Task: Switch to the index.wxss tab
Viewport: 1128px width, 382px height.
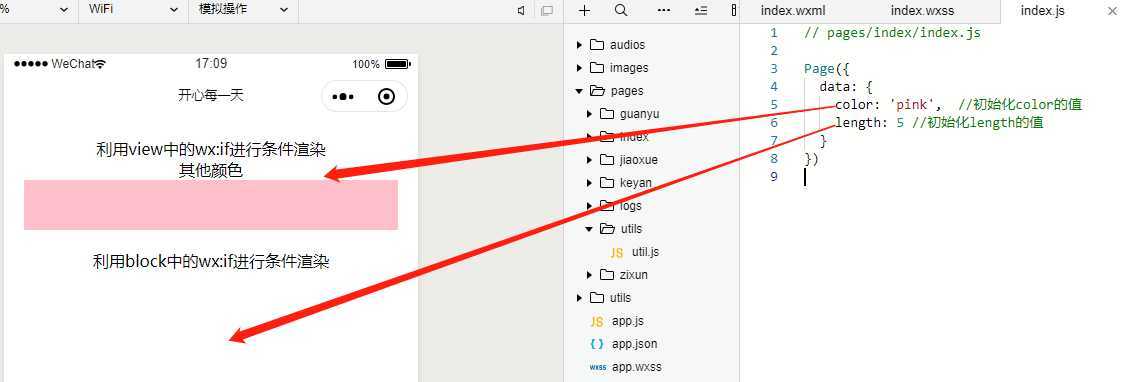Action: coord(922,11)
